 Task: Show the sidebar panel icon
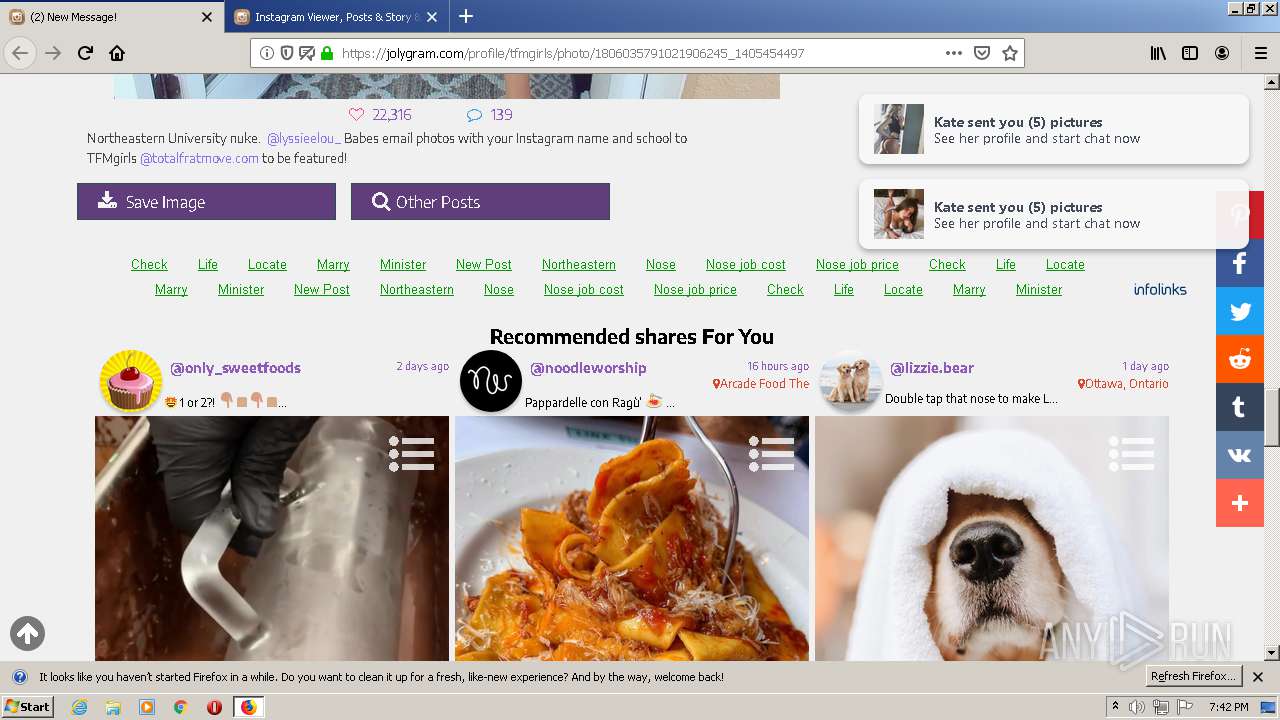click(x=1190, y=53)
